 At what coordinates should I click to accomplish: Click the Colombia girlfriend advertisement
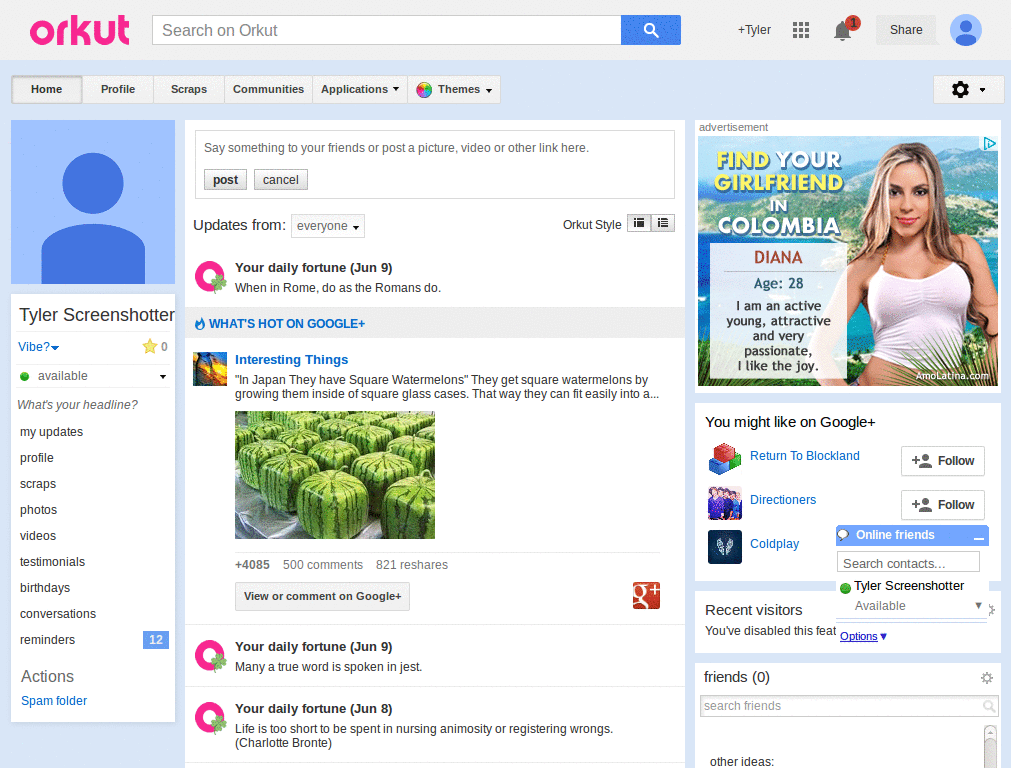pyautogui.click(x=848, y=261)
